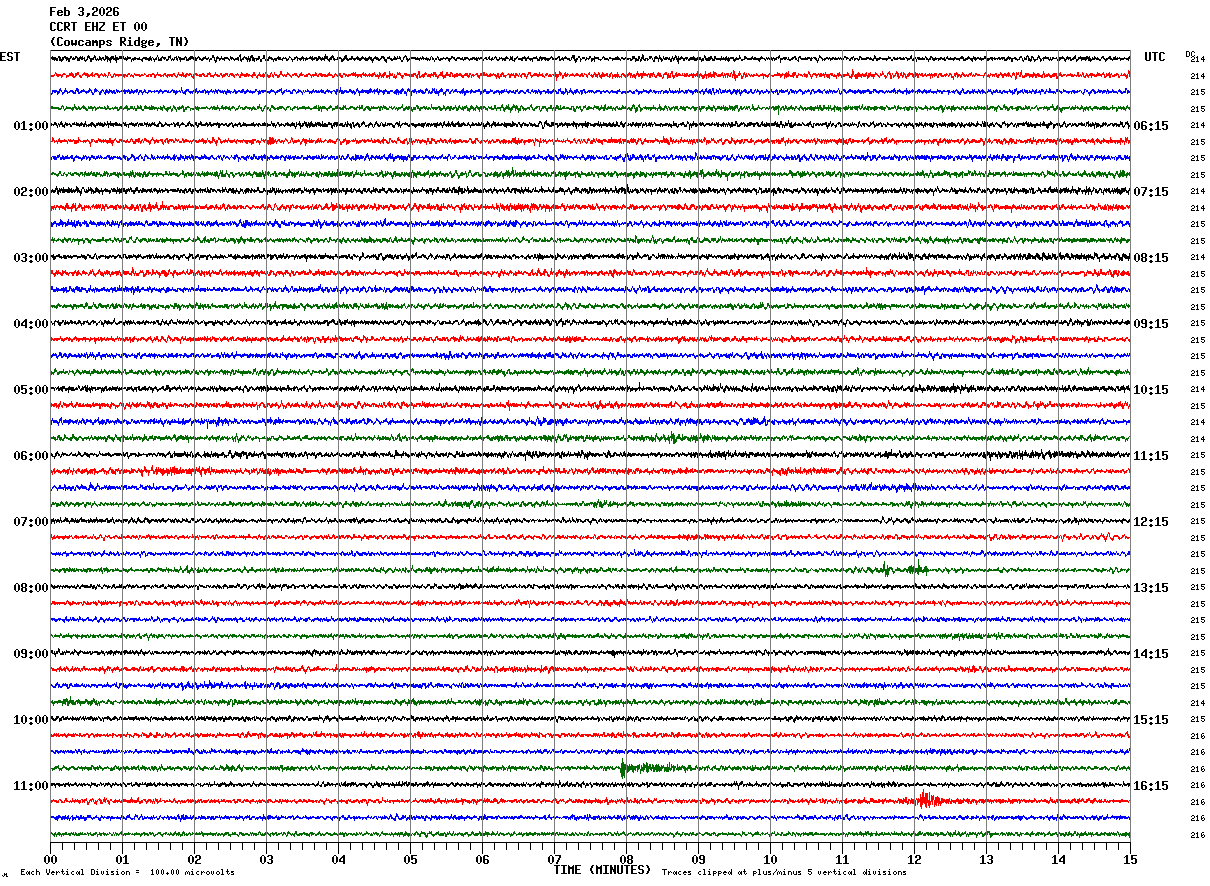Click minute tick label 12 on time axis
Screen dimensions: 1210x886
[914, 859]
